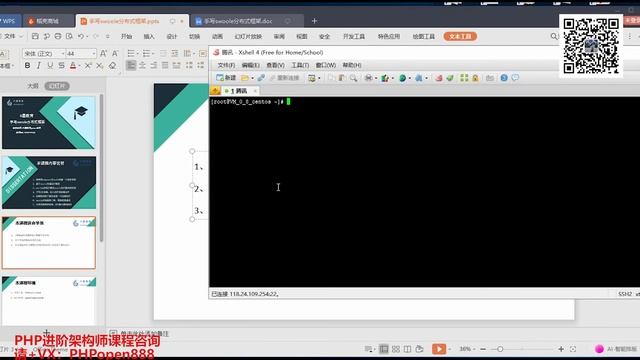The width and height of the screenshot is (640, 360).
Task: Click the WPS save icon
Action: (x=35, y=36)
